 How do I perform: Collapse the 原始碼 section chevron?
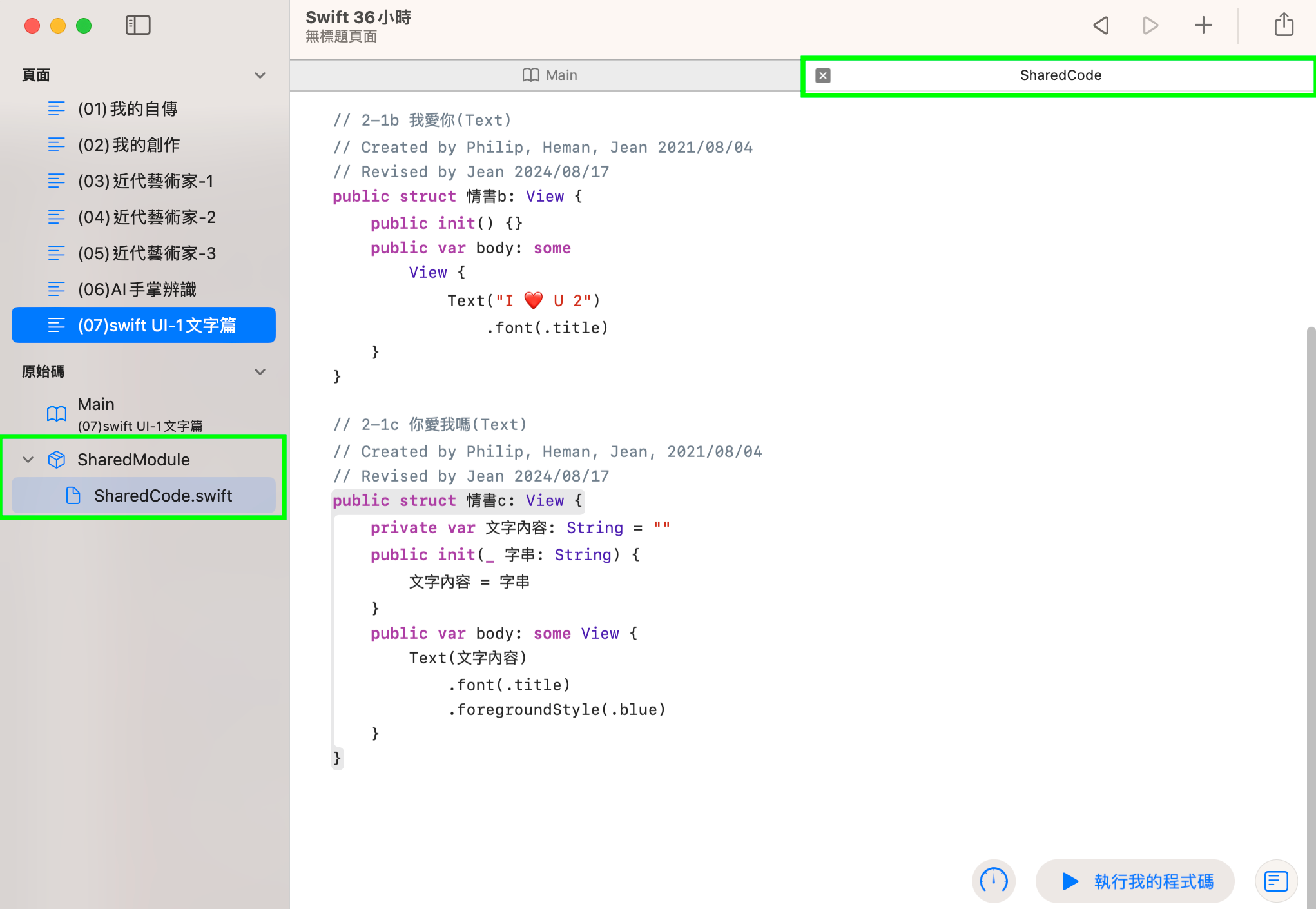[x=260, y=372]
